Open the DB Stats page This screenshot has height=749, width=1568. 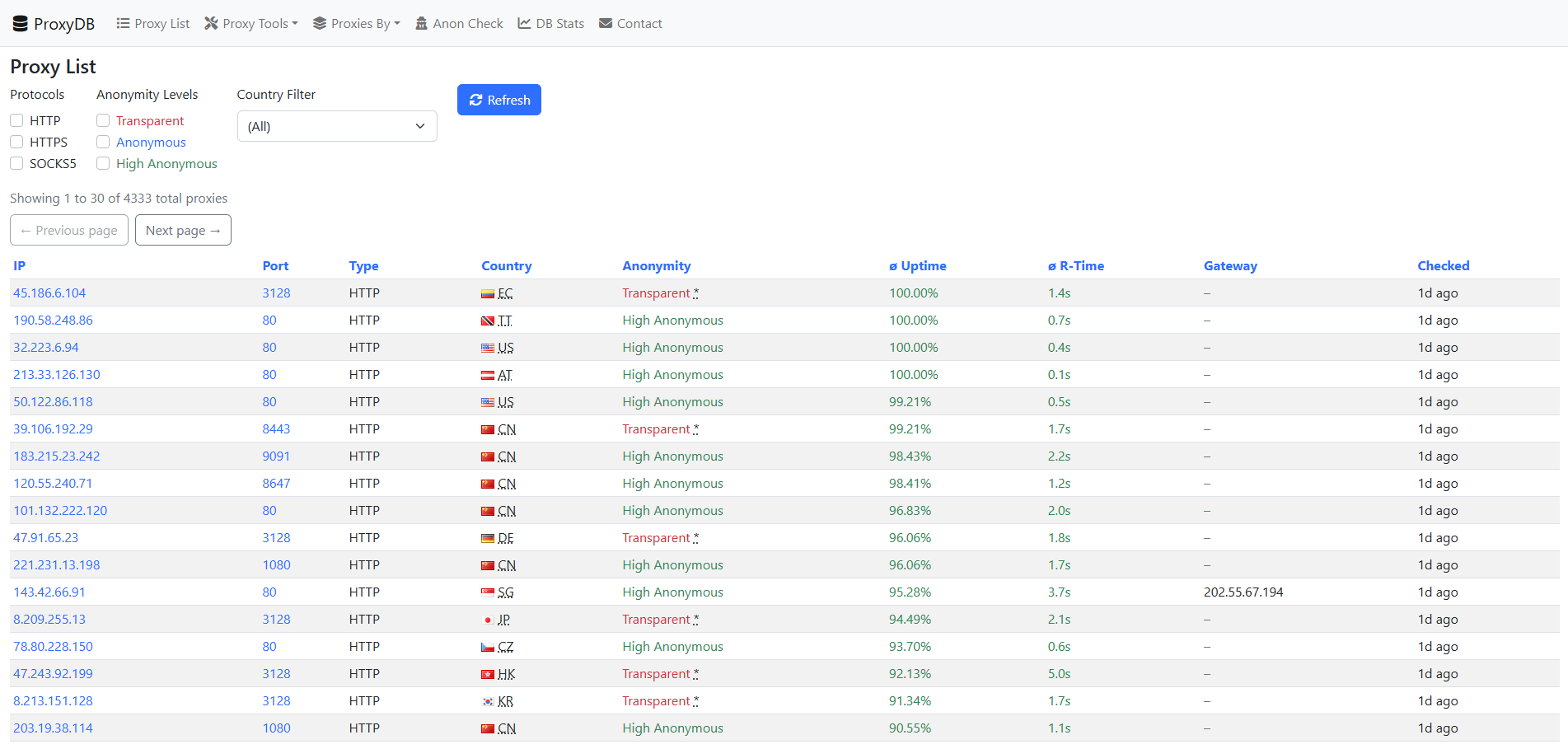click(x=551, y=23)
